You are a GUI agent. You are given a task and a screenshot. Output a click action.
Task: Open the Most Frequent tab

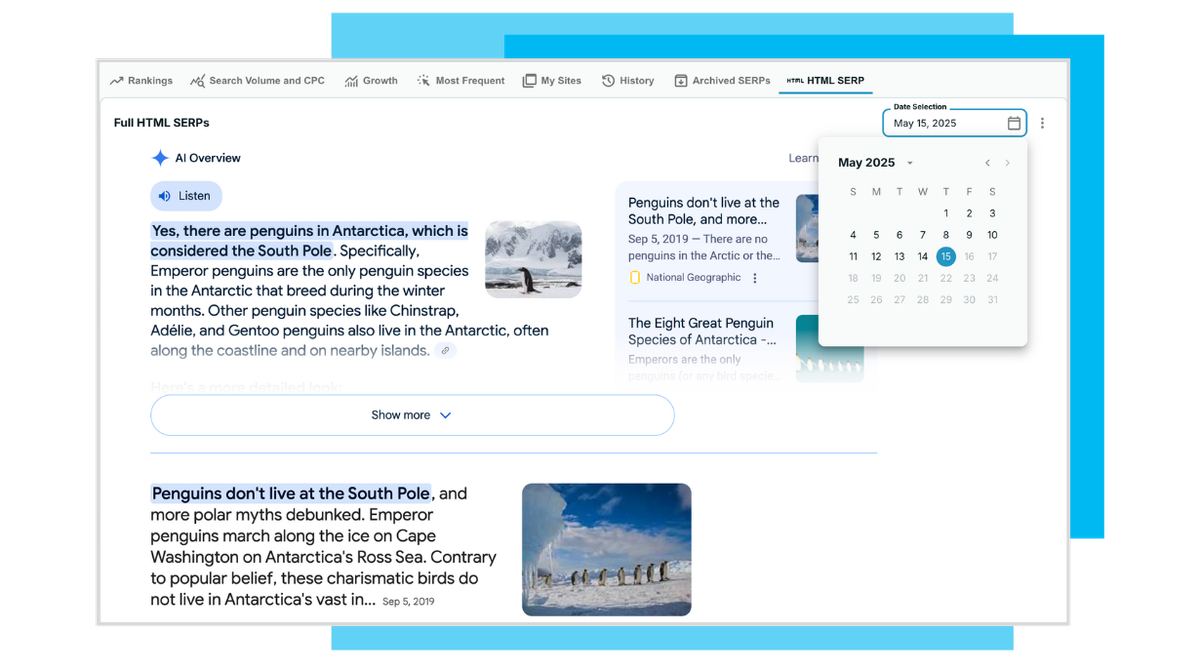pos(461,81)
